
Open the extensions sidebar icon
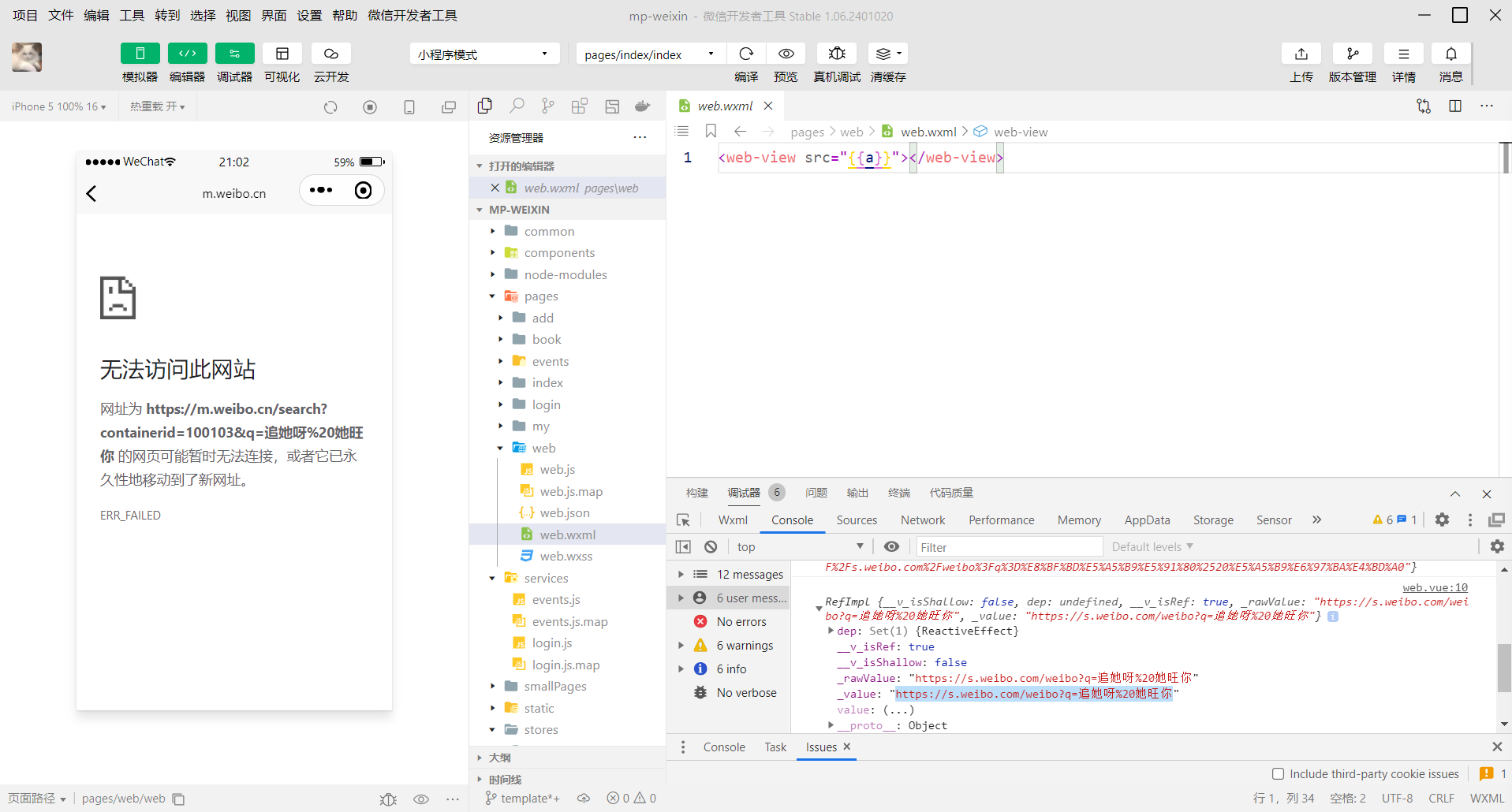(580, 106)
